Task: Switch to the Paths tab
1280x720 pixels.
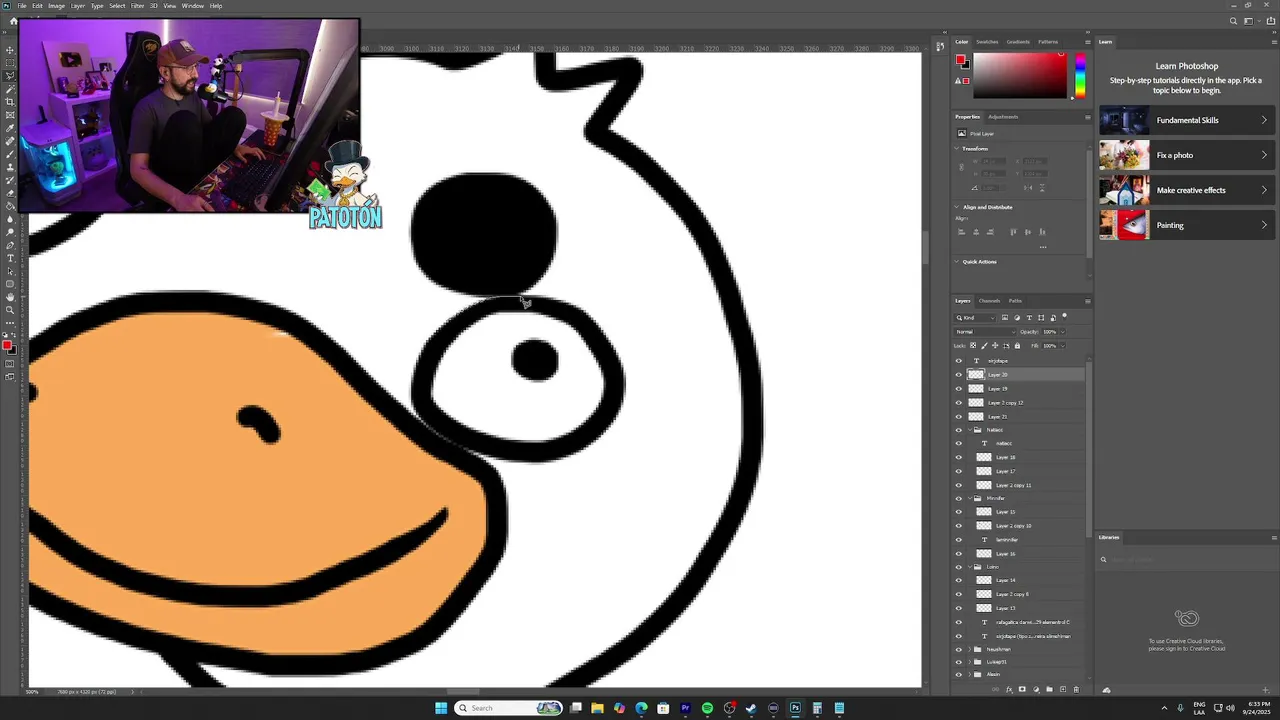Action: pos(1015,301)
